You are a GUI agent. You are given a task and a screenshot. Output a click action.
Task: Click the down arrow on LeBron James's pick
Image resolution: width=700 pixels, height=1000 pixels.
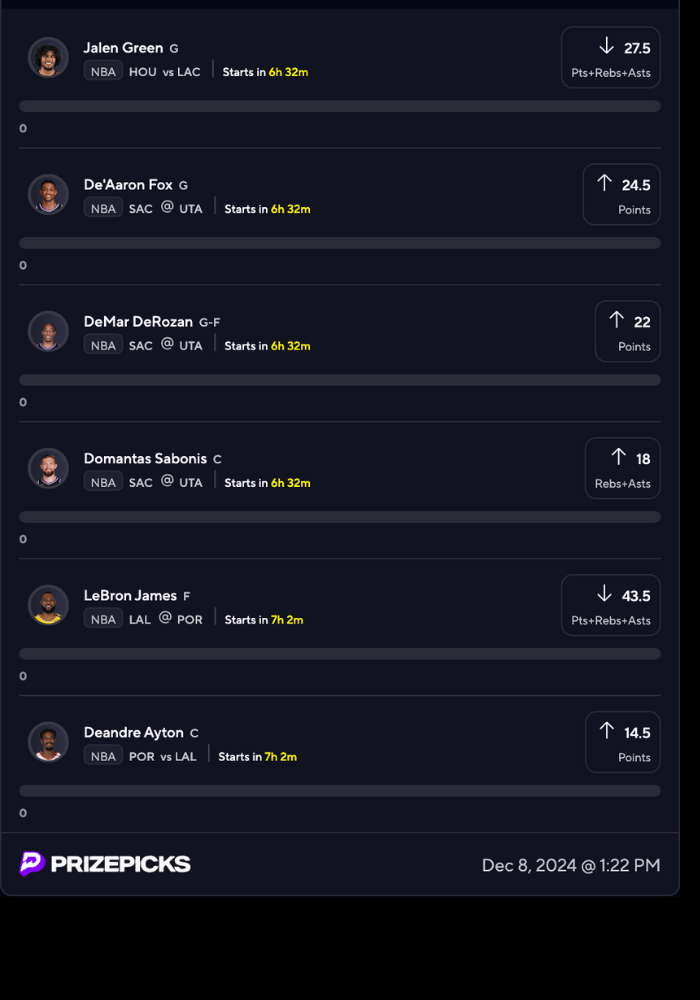coord(604,594)
